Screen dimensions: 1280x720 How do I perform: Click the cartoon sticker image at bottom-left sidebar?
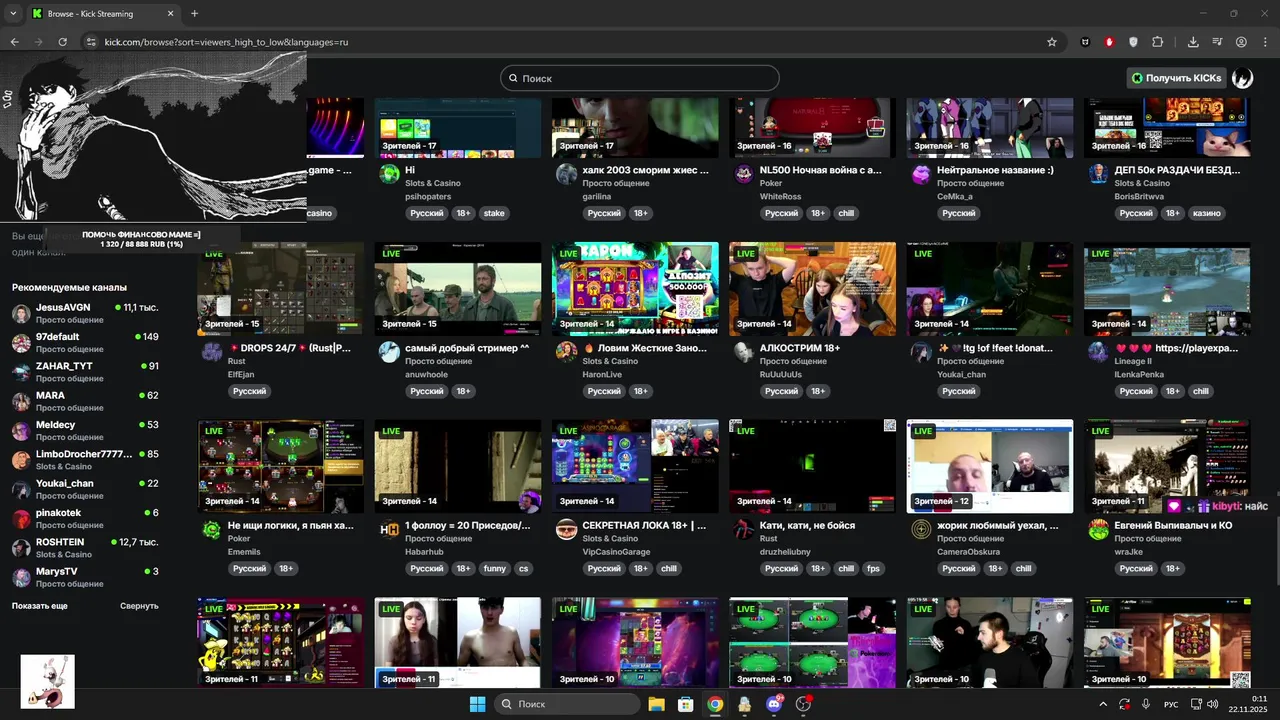coord(48,682)
